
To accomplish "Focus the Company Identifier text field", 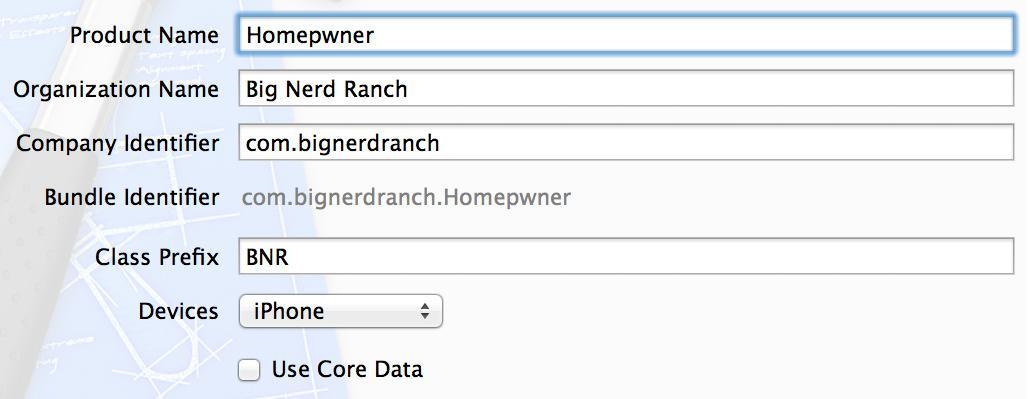I will [x=626, y=143].
